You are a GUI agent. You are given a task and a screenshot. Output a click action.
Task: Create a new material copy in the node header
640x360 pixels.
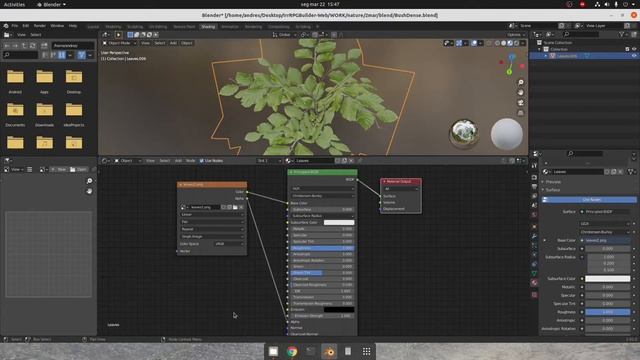344,161
